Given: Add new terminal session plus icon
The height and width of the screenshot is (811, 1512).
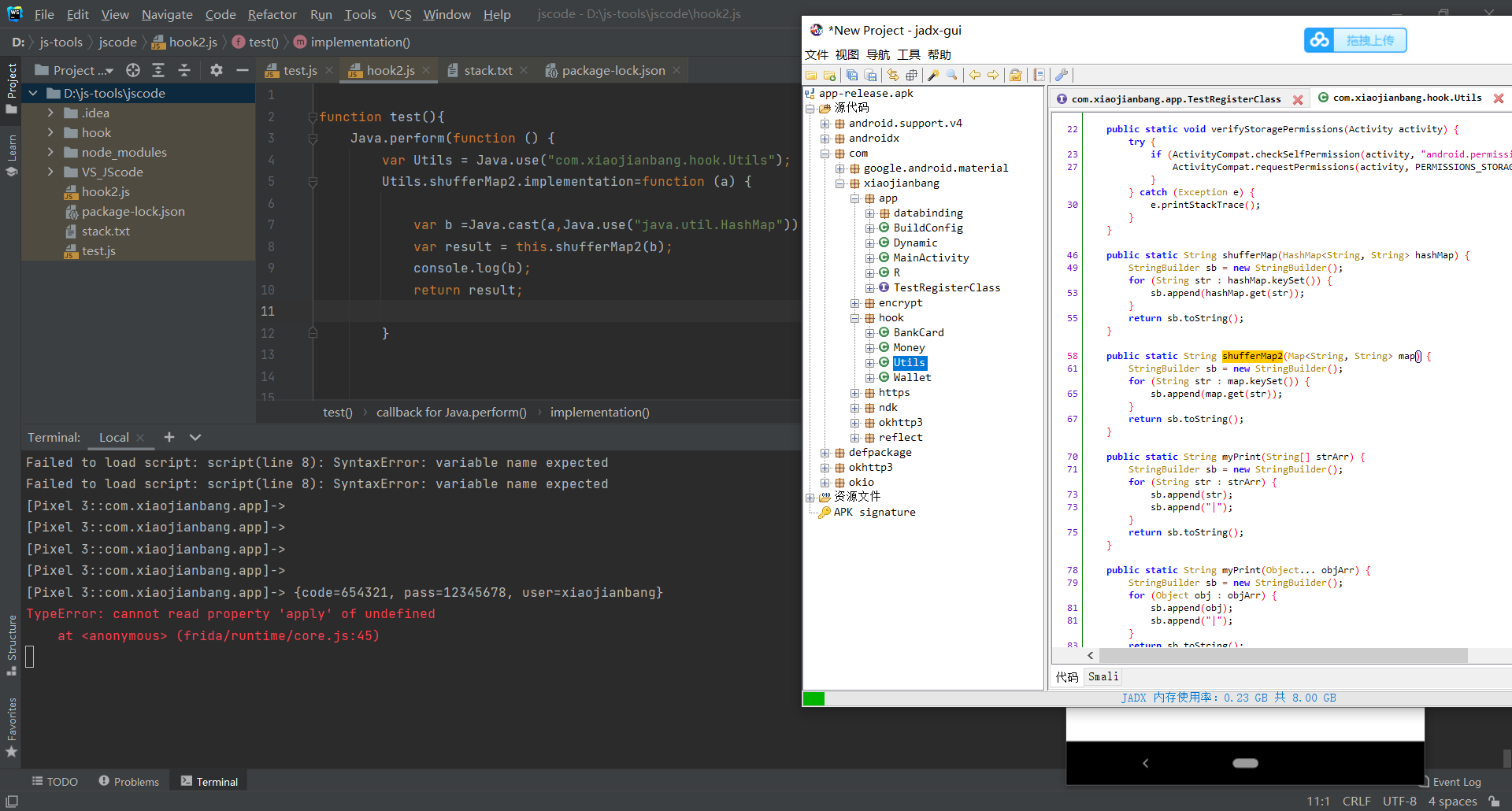Looking at the screenshot, I should click(x=169, y=437).
